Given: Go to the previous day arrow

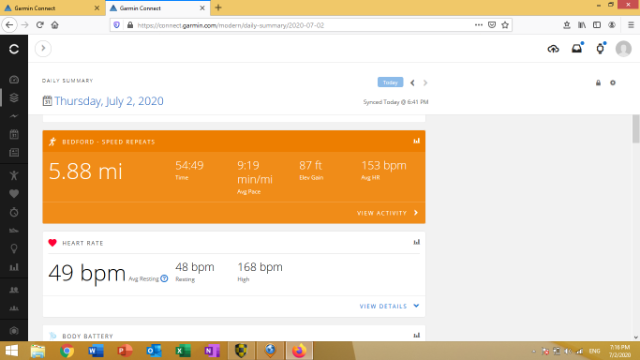Looking at the screenshot, I should point(412,83).
